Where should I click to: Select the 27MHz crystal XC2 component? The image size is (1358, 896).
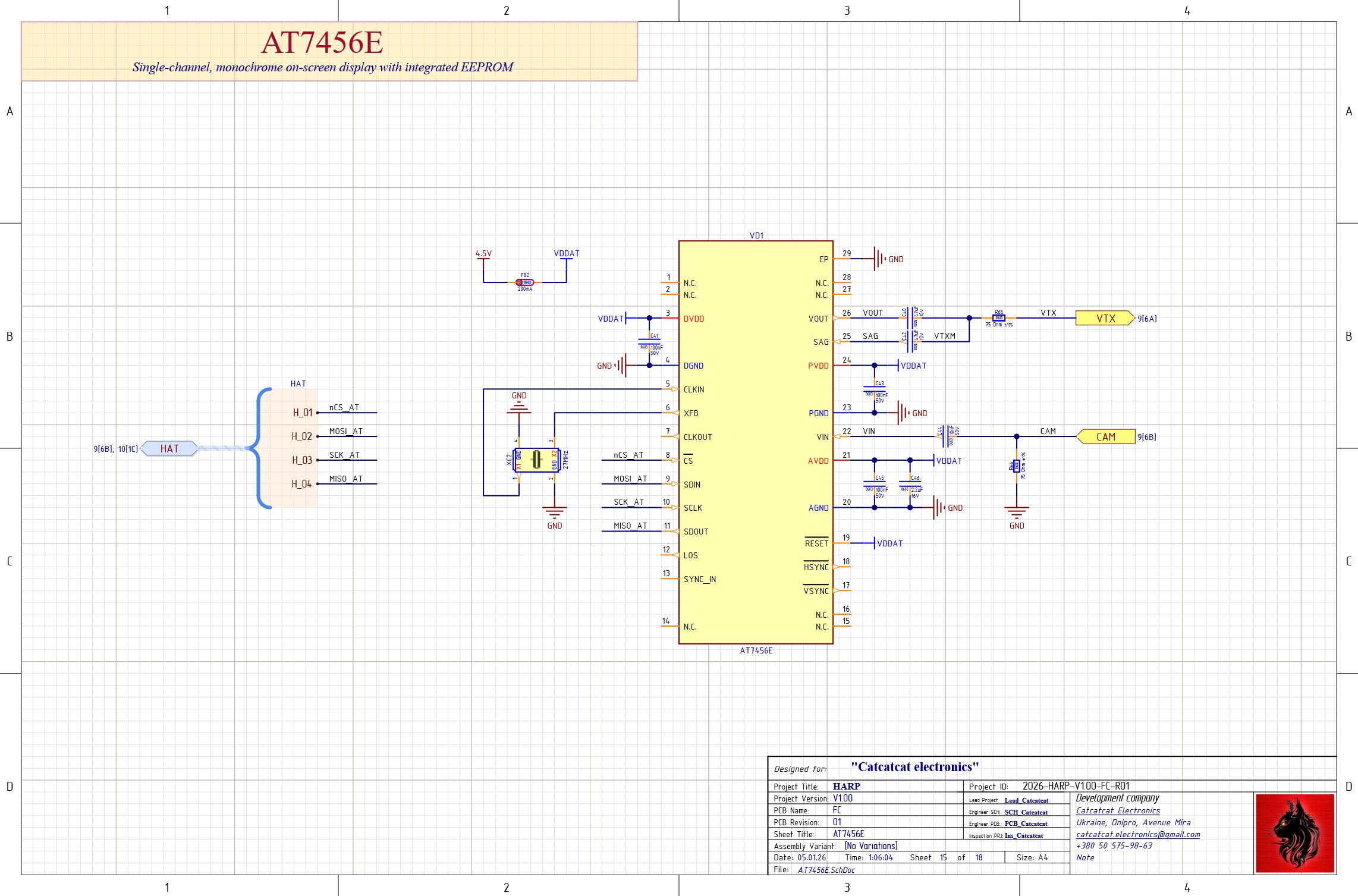tap(537, 460)
